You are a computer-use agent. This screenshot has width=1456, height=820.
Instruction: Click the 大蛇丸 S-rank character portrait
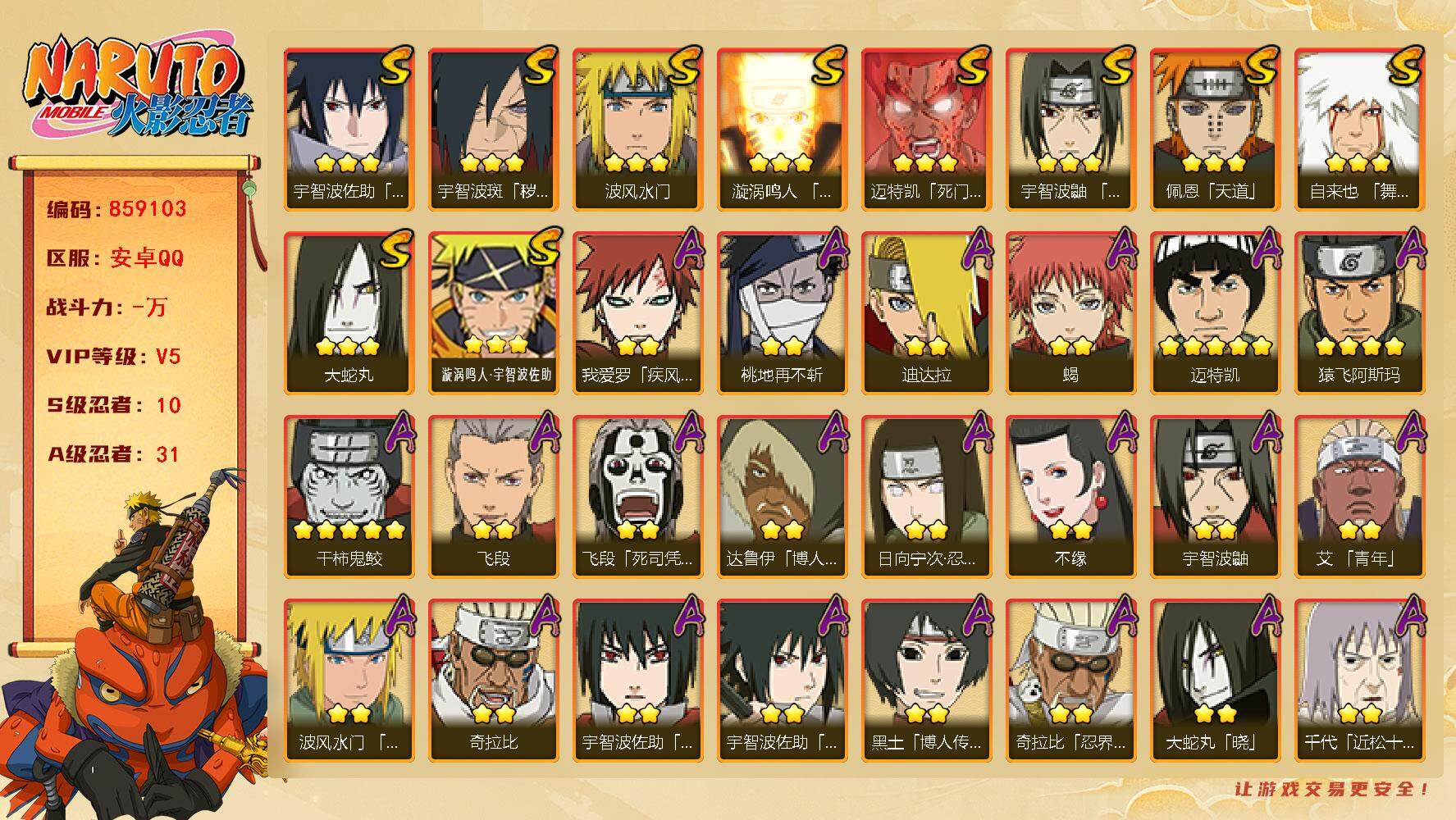(x=349, y=312)
